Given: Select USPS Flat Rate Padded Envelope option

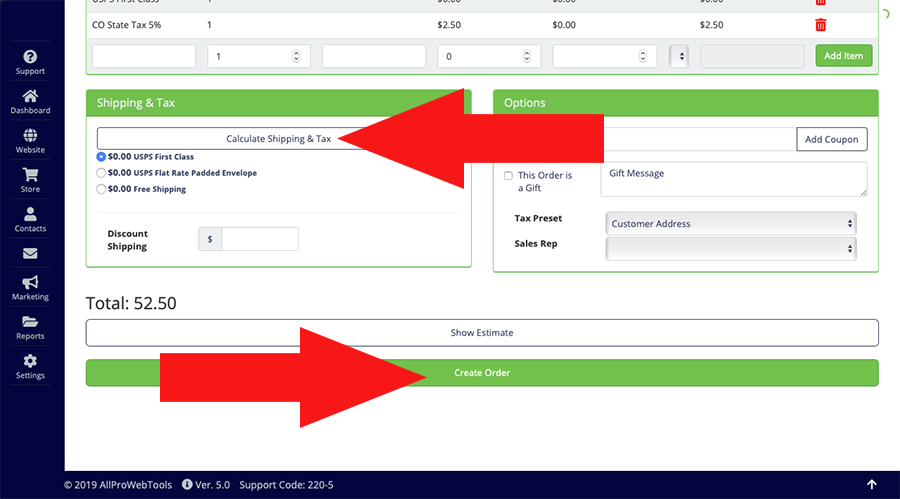Looking at the screenshot, I should [101, 173].
